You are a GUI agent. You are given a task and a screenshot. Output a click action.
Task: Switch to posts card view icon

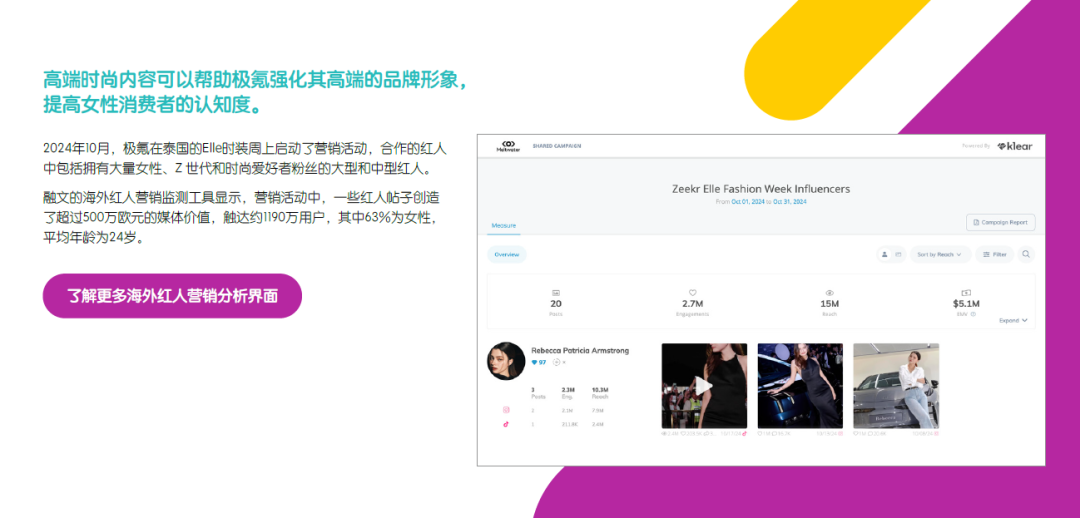click(897, 255)
